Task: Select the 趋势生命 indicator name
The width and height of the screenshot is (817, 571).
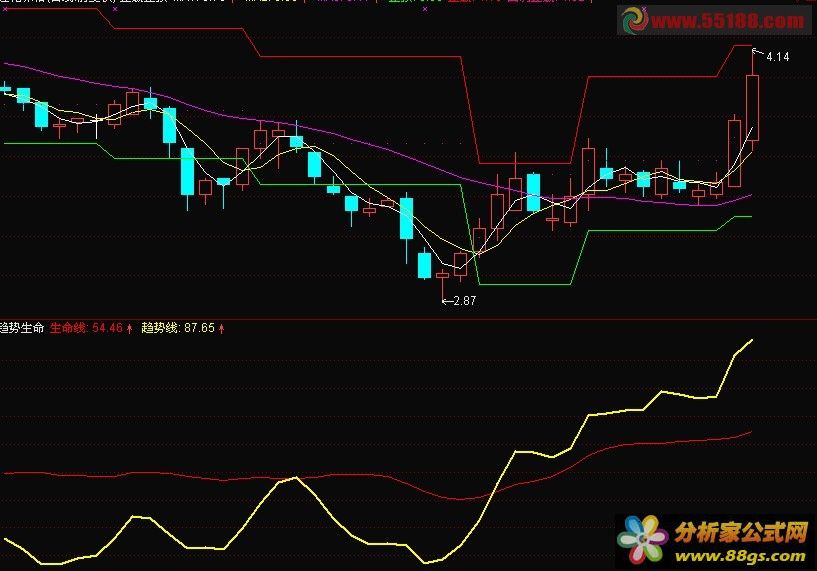Action: 22,328
